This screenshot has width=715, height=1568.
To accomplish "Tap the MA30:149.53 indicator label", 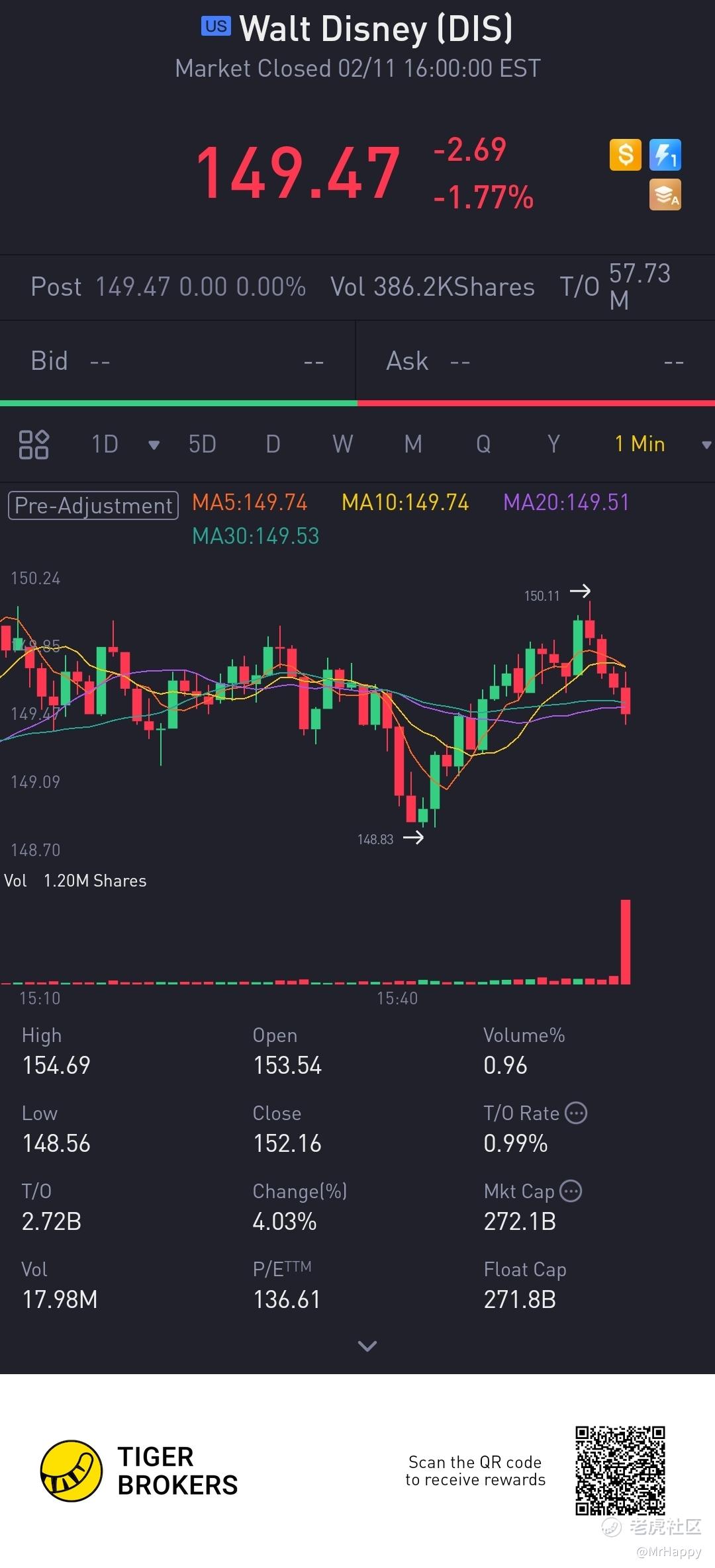I will 256,536.
